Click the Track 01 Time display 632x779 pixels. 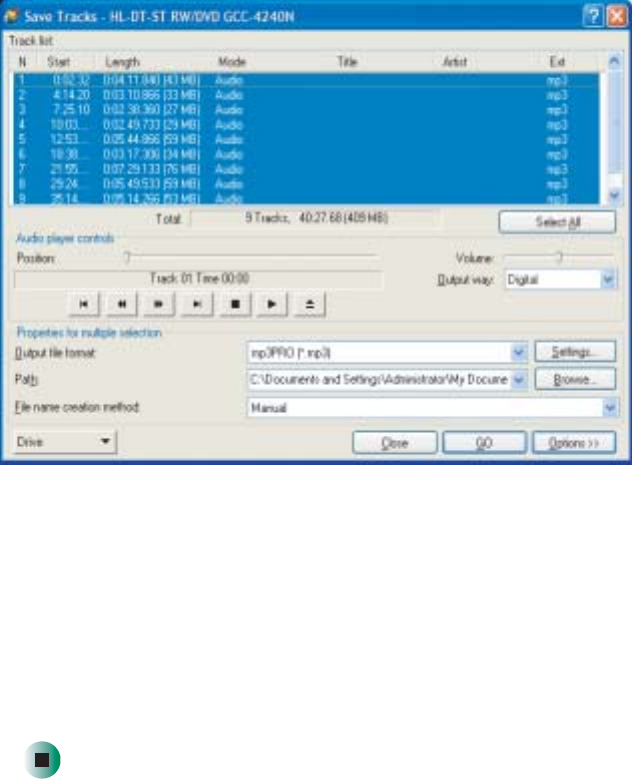199,279
